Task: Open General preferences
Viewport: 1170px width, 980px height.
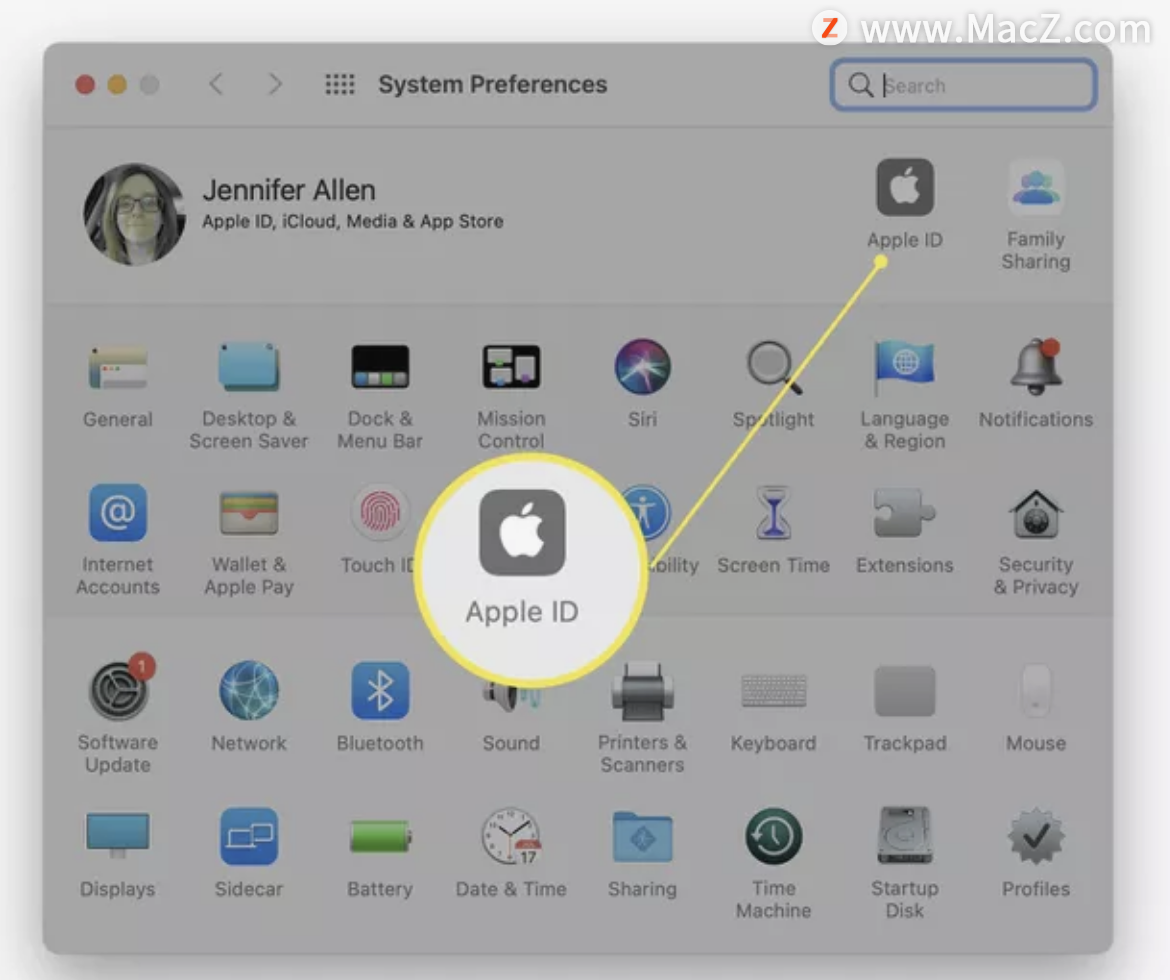Action: tap(118, 366)
